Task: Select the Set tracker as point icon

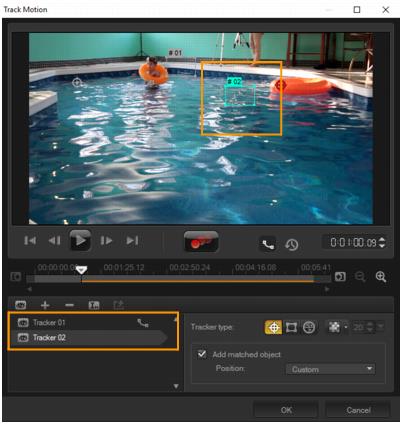Action: (x=273, y=327)
